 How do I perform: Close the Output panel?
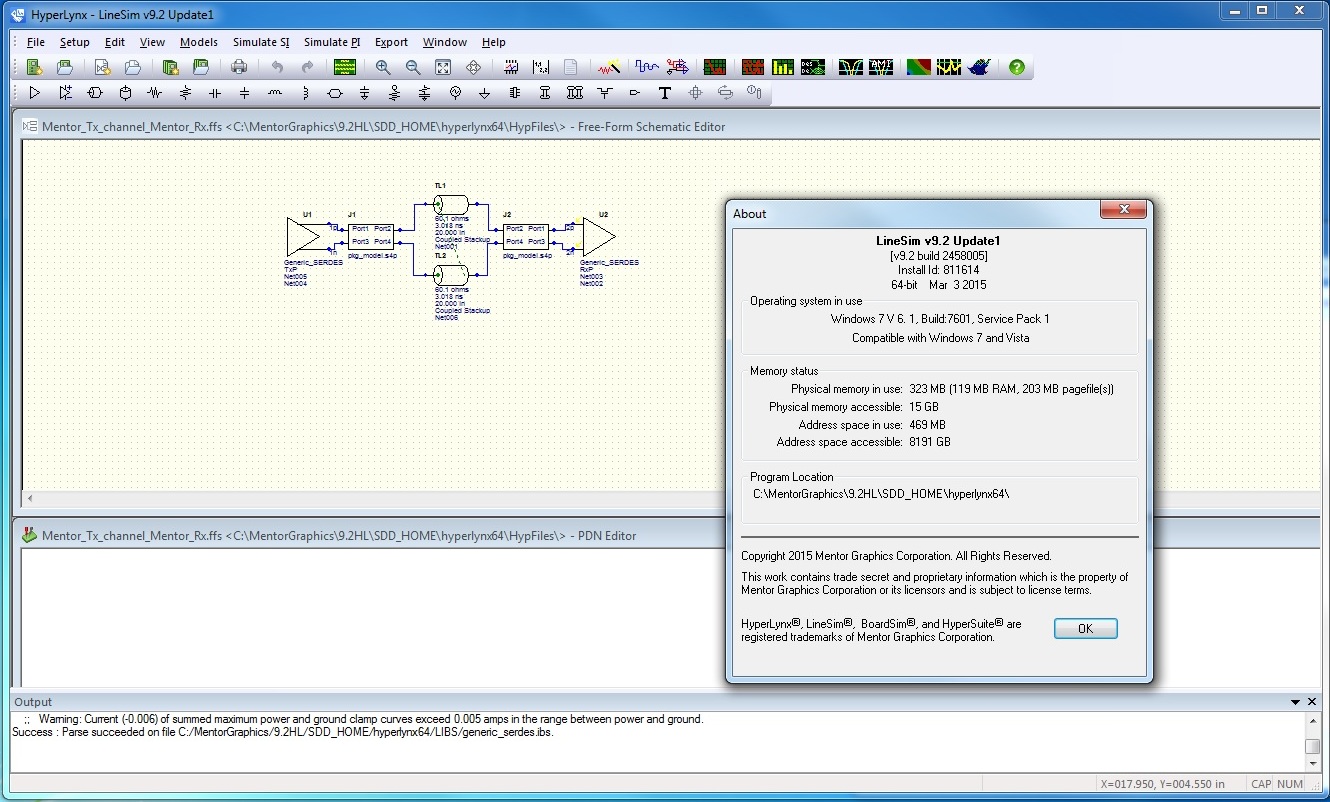(x=1312, y=702)
